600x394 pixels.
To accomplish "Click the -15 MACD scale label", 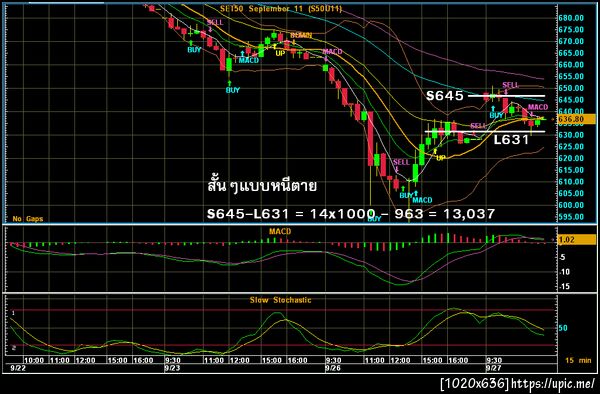I will tap(564, 287).
